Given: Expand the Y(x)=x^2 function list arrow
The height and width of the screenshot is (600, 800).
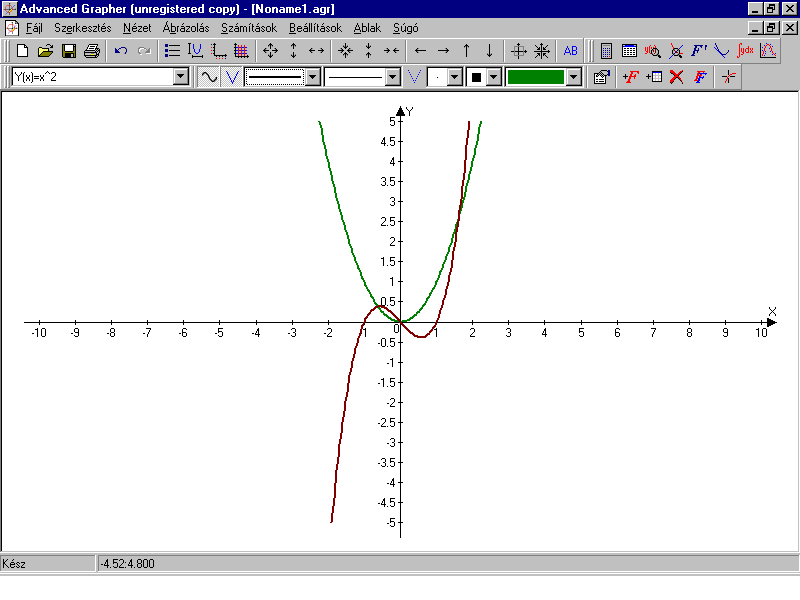Looking at the screenshot, I should click(181, 77).
